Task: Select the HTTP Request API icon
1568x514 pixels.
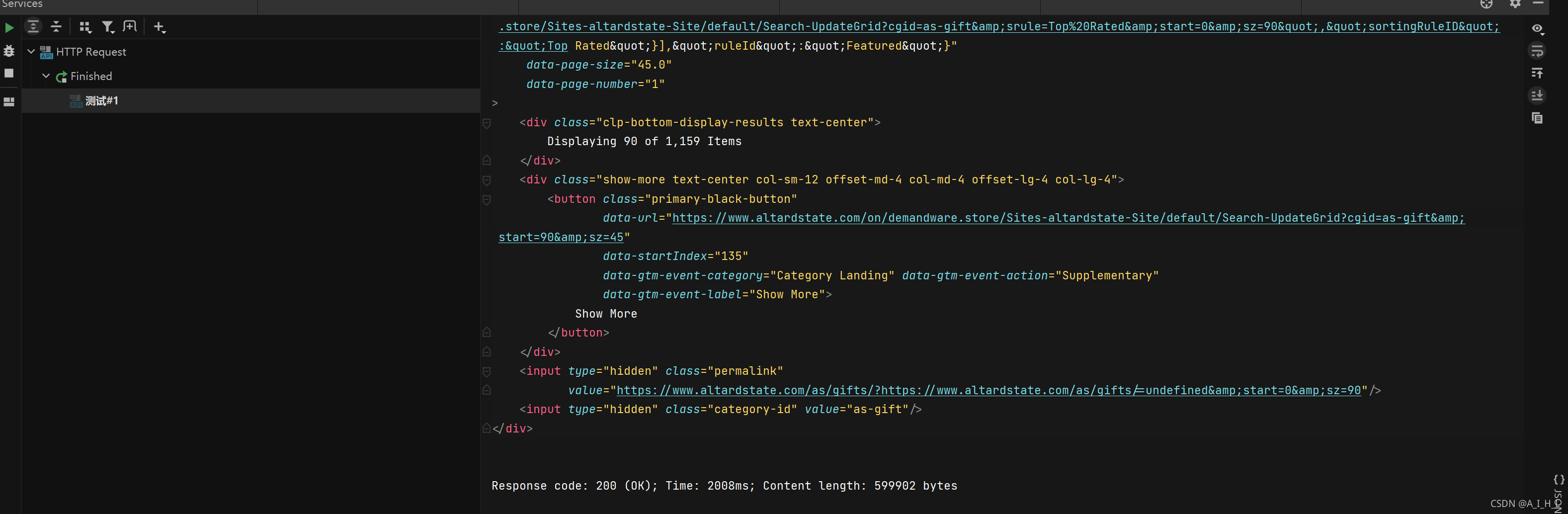Action: coord(46,52)
